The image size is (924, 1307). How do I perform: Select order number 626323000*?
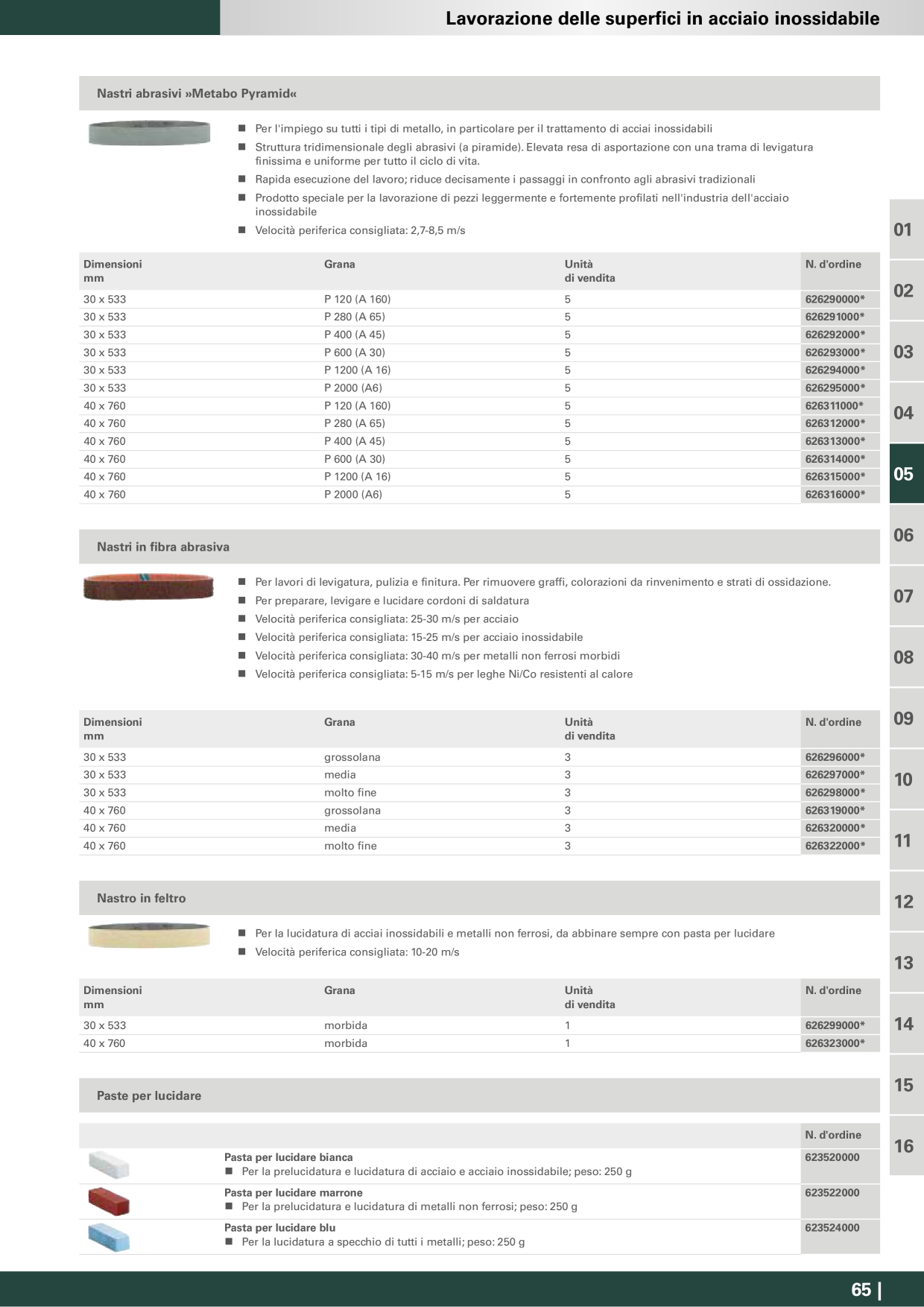835,1043
